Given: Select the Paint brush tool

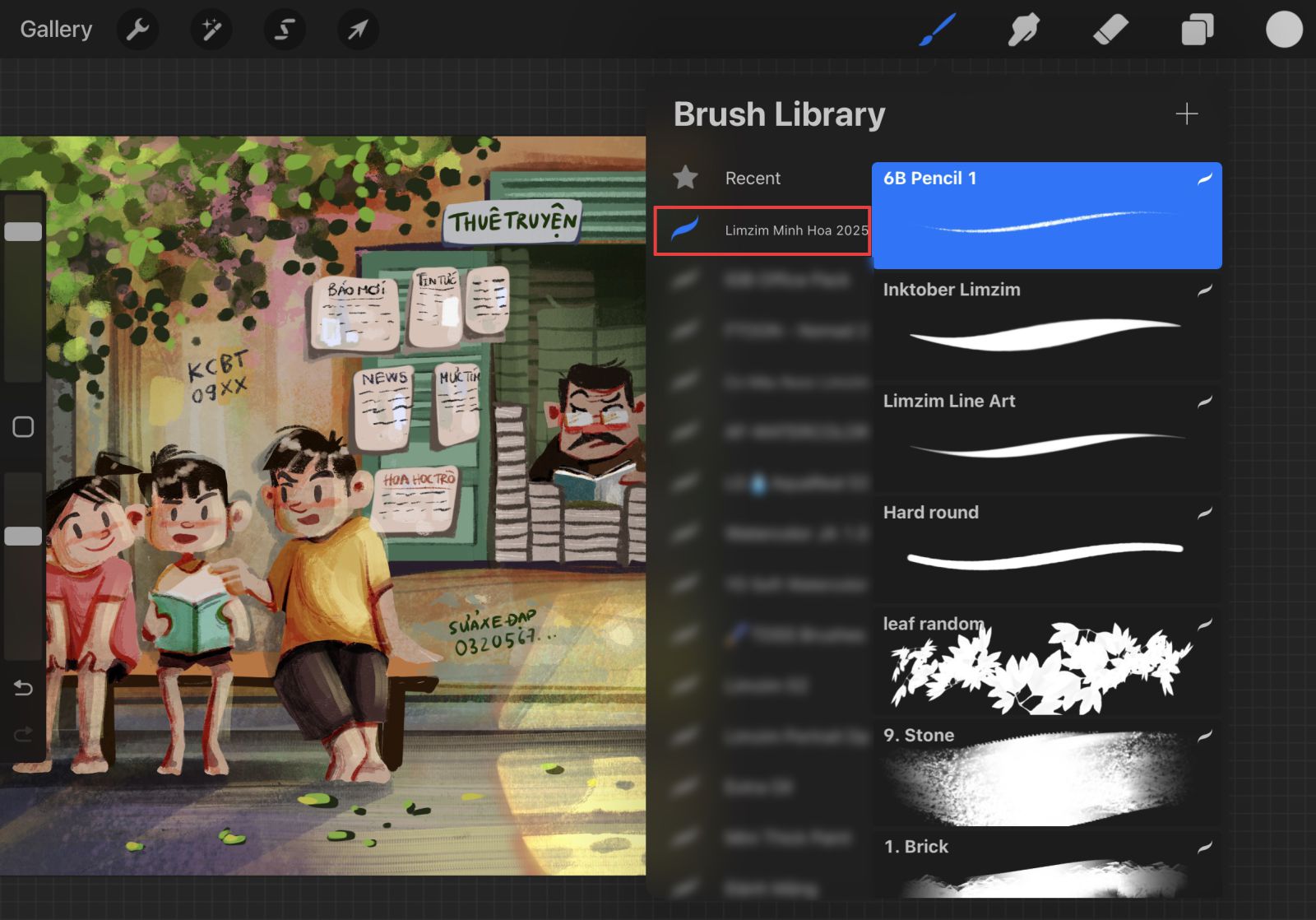Looking at the screenshot, I should point(937,30).
